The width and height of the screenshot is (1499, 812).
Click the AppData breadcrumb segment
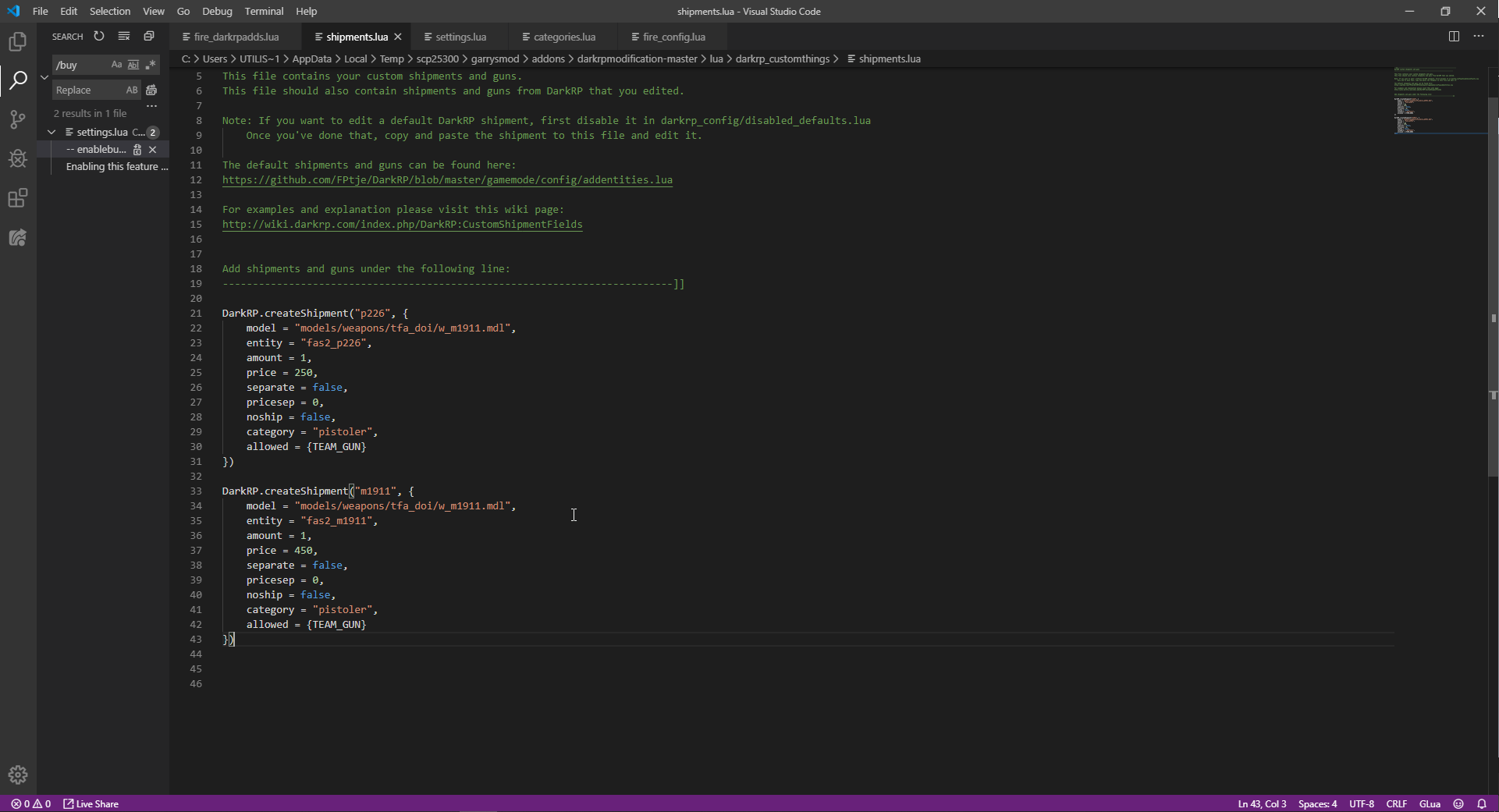[312, 59]
